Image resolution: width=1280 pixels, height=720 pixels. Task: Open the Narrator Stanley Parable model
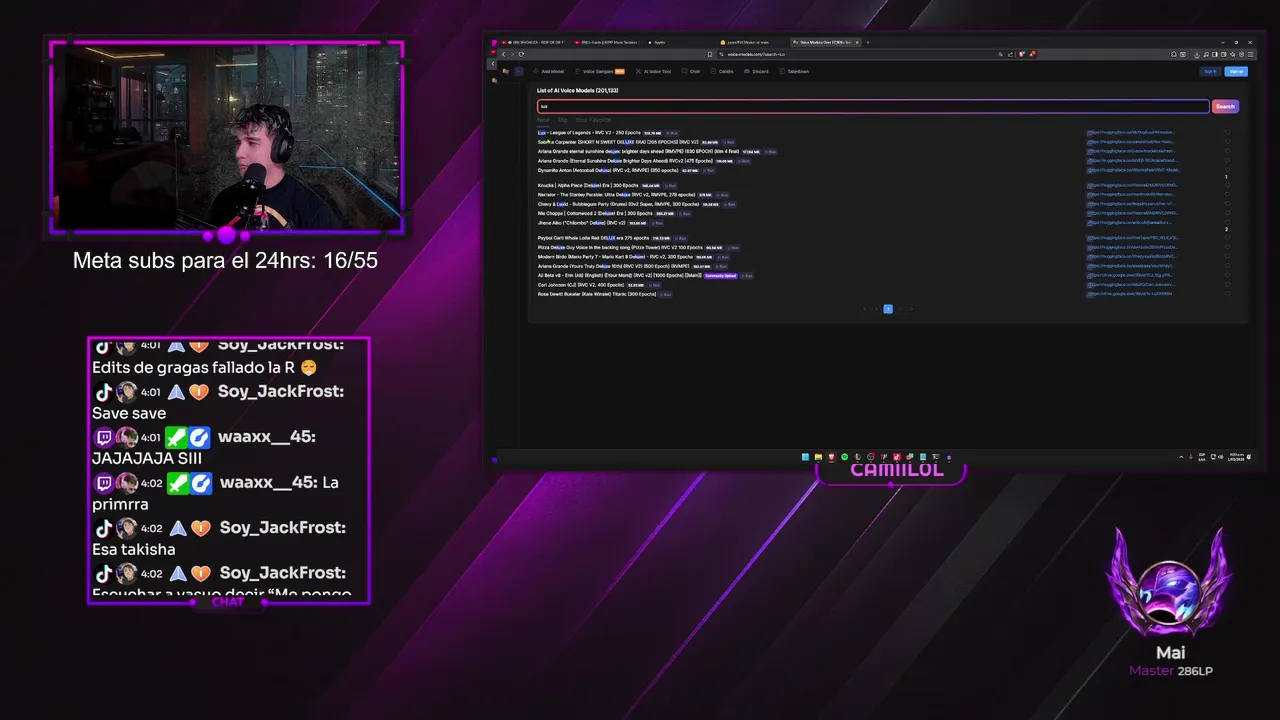point(615,195)
